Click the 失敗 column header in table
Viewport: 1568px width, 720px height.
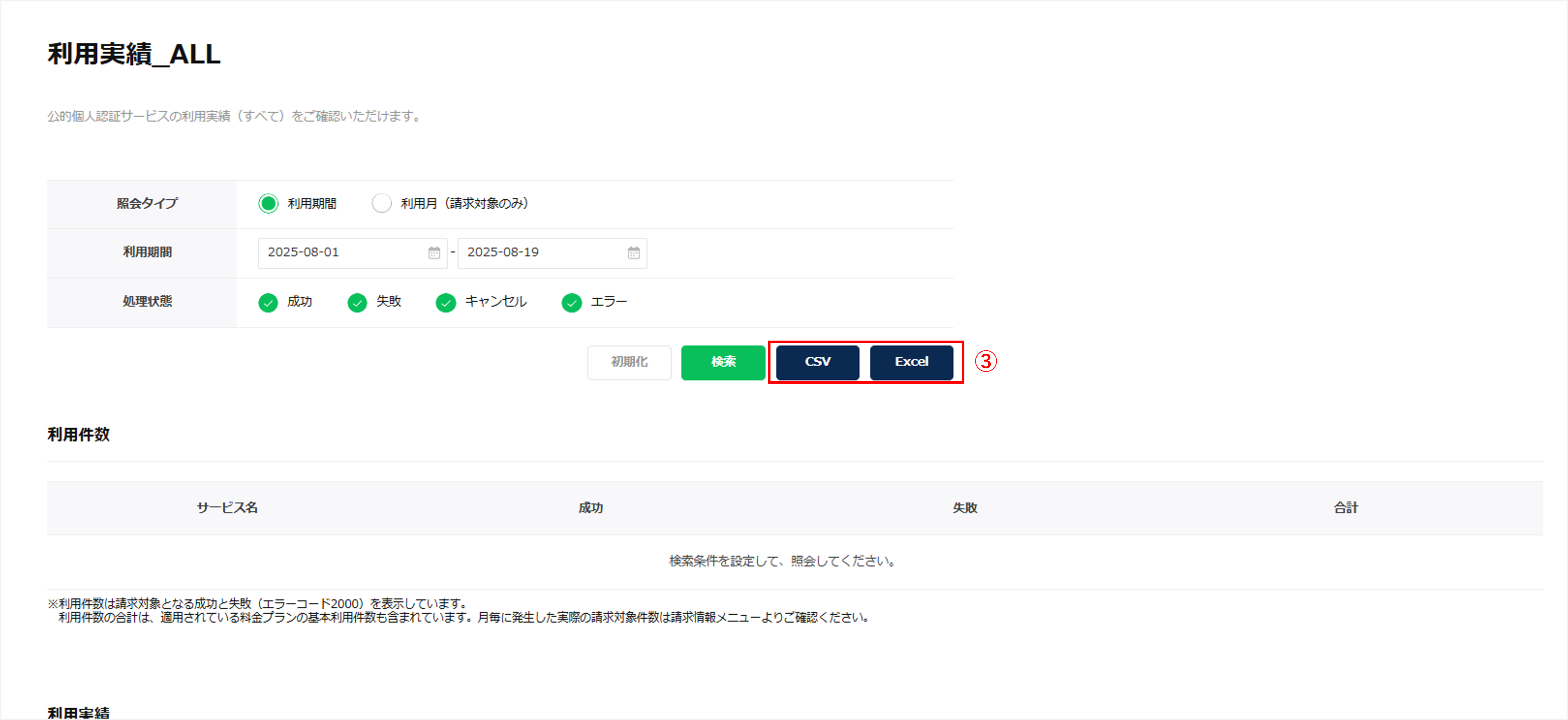(x=965, y=508)
